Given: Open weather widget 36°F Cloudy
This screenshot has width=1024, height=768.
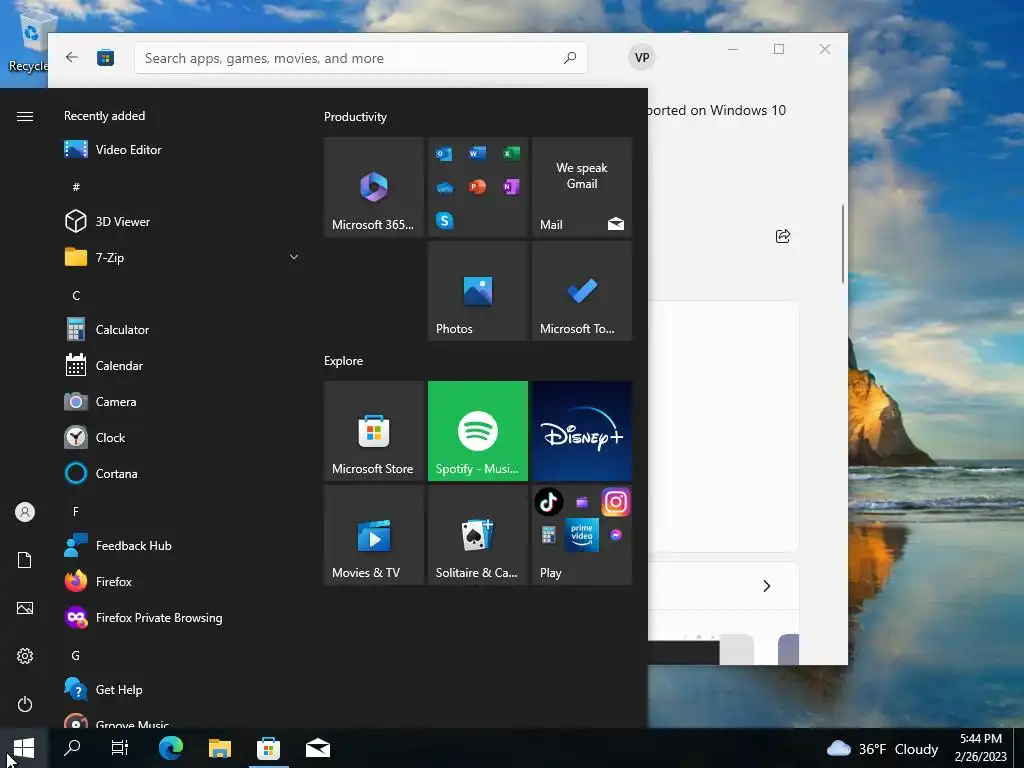Looking at the screenshot, I should coord(882,748).
